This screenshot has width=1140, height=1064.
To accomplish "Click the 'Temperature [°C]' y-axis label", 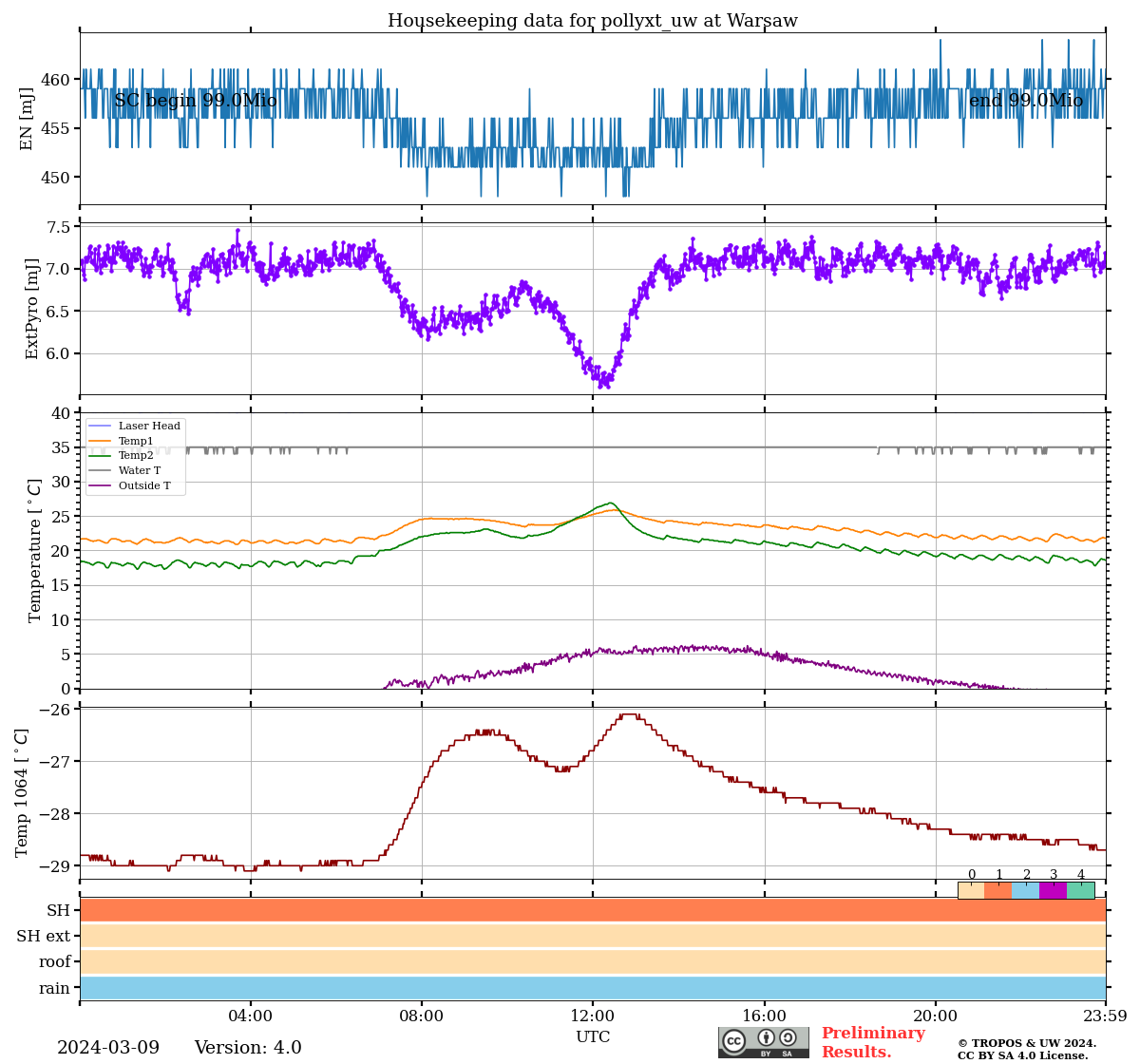I will pos(35,550).
